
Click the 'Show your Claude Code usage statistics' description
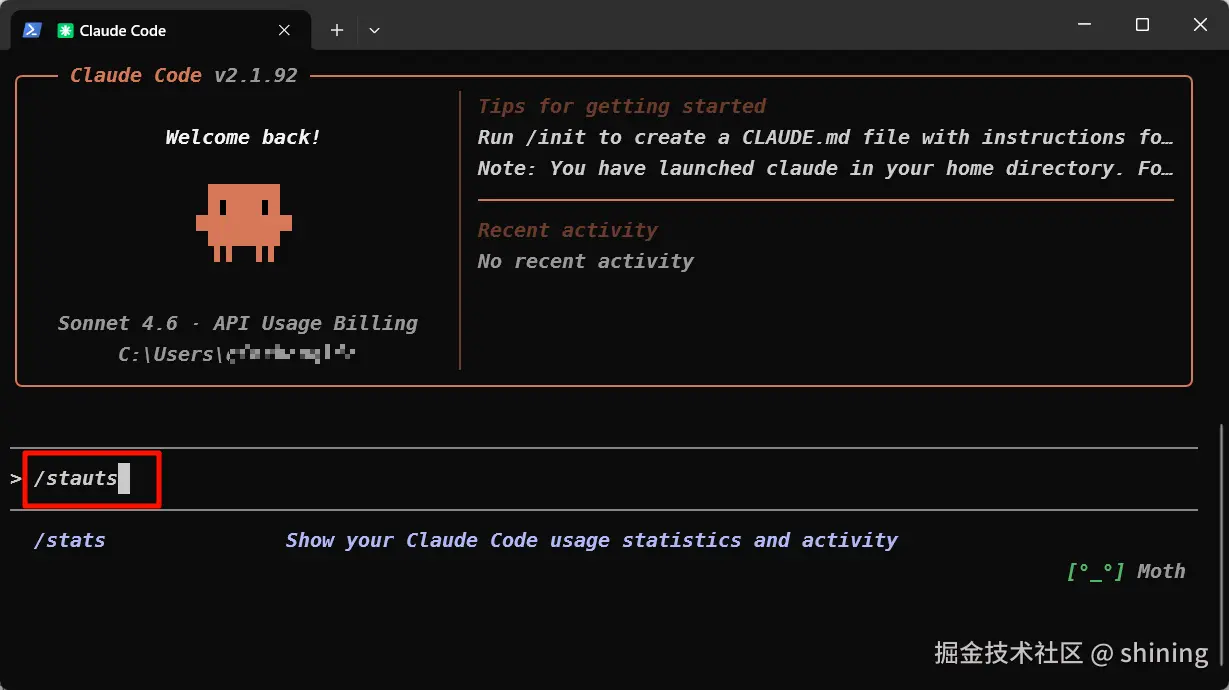[591, 540]
